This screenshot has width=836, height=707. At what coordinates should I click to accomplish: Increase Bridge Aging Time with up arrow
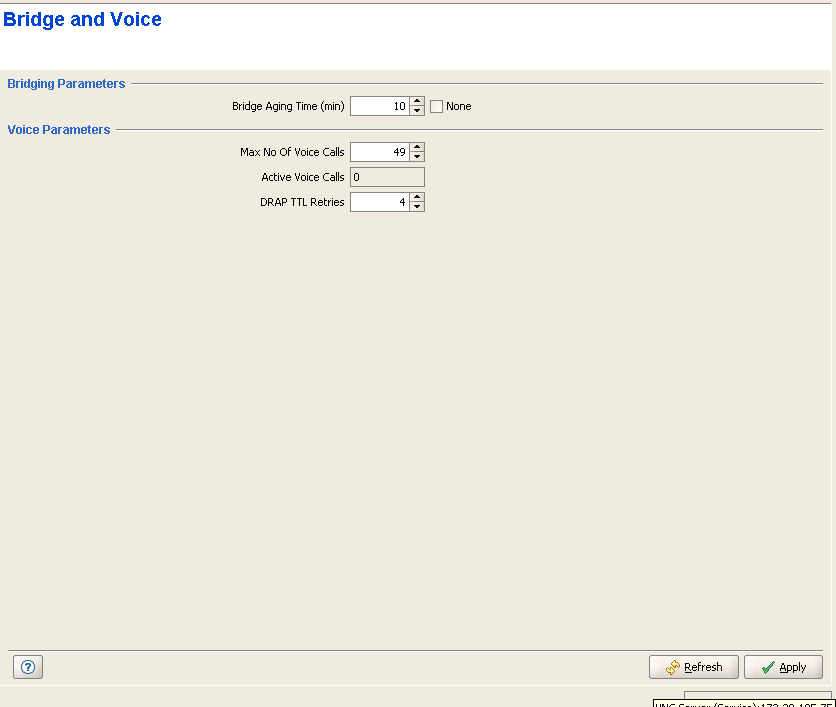[417, 101]
